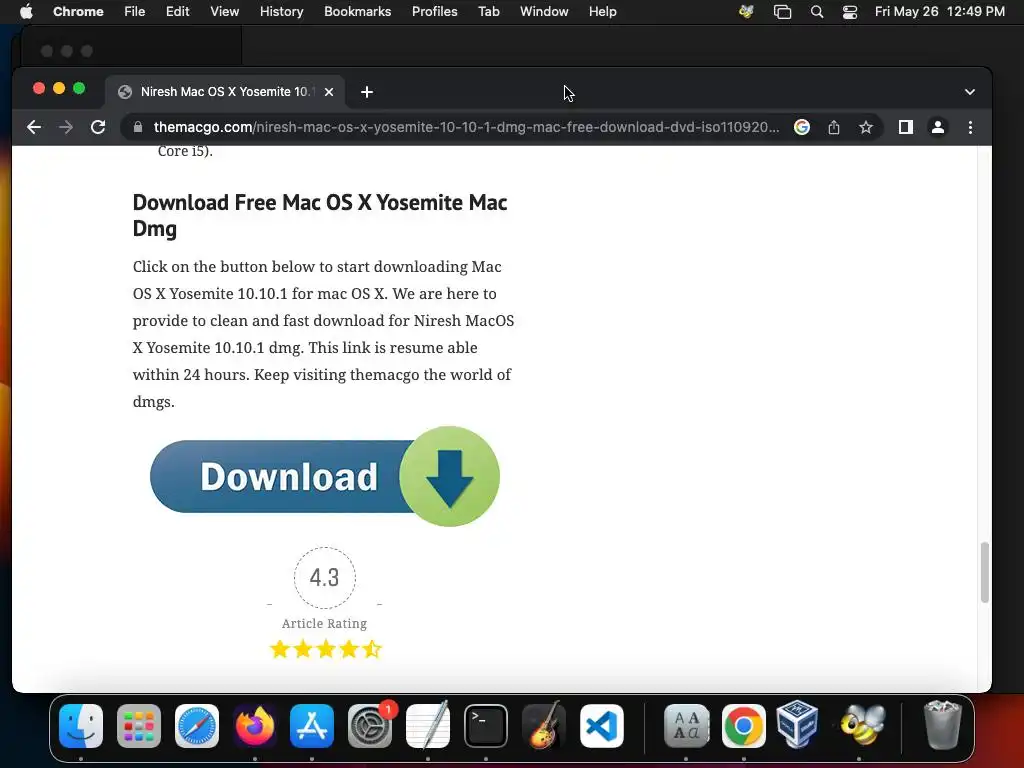This screenshot has width=1024, height=768.
Task: Open the Google icon in address bar
Action: [802, 127]
